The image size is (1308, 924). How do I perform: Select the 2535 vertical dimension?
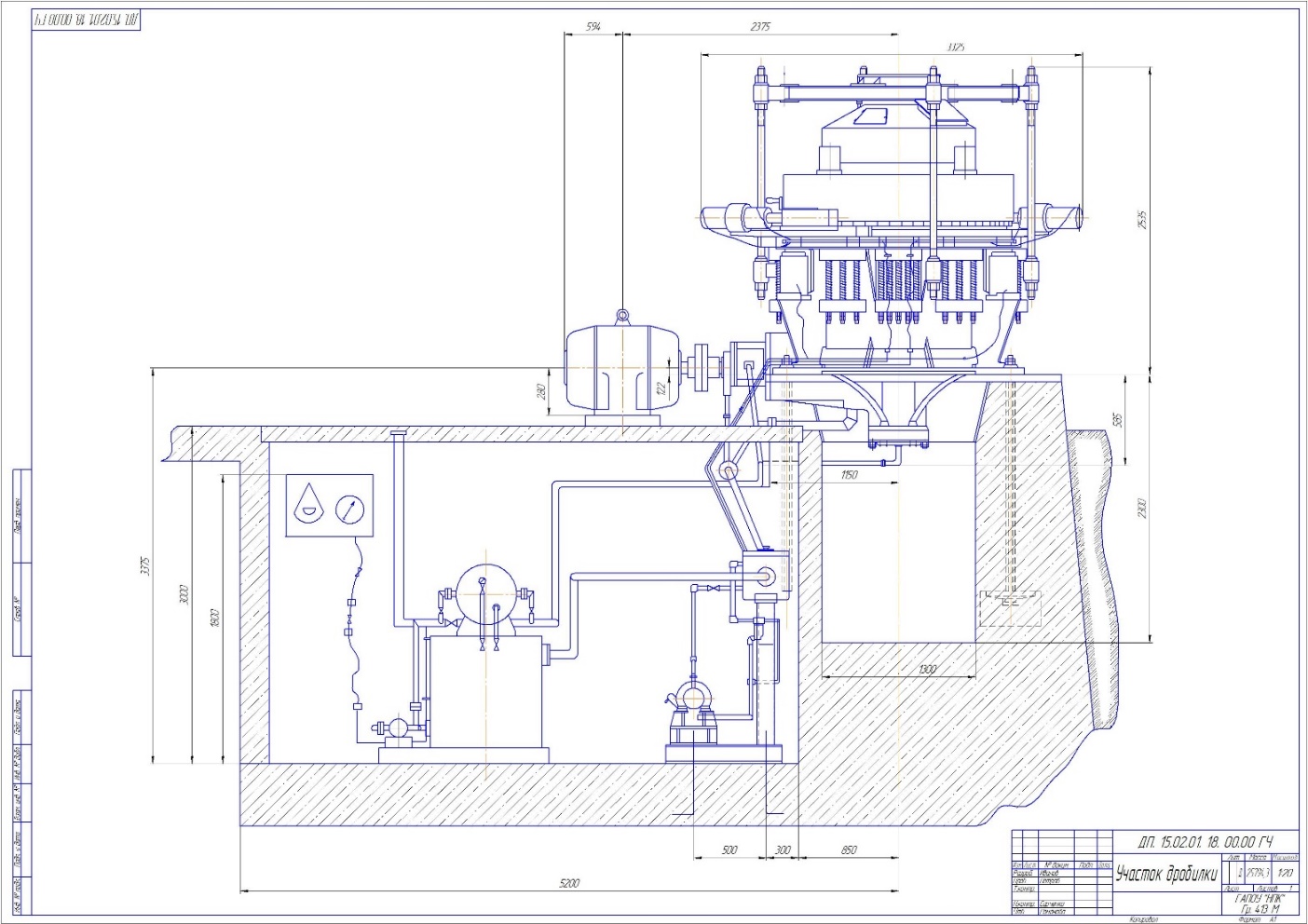pos(1142,220)
